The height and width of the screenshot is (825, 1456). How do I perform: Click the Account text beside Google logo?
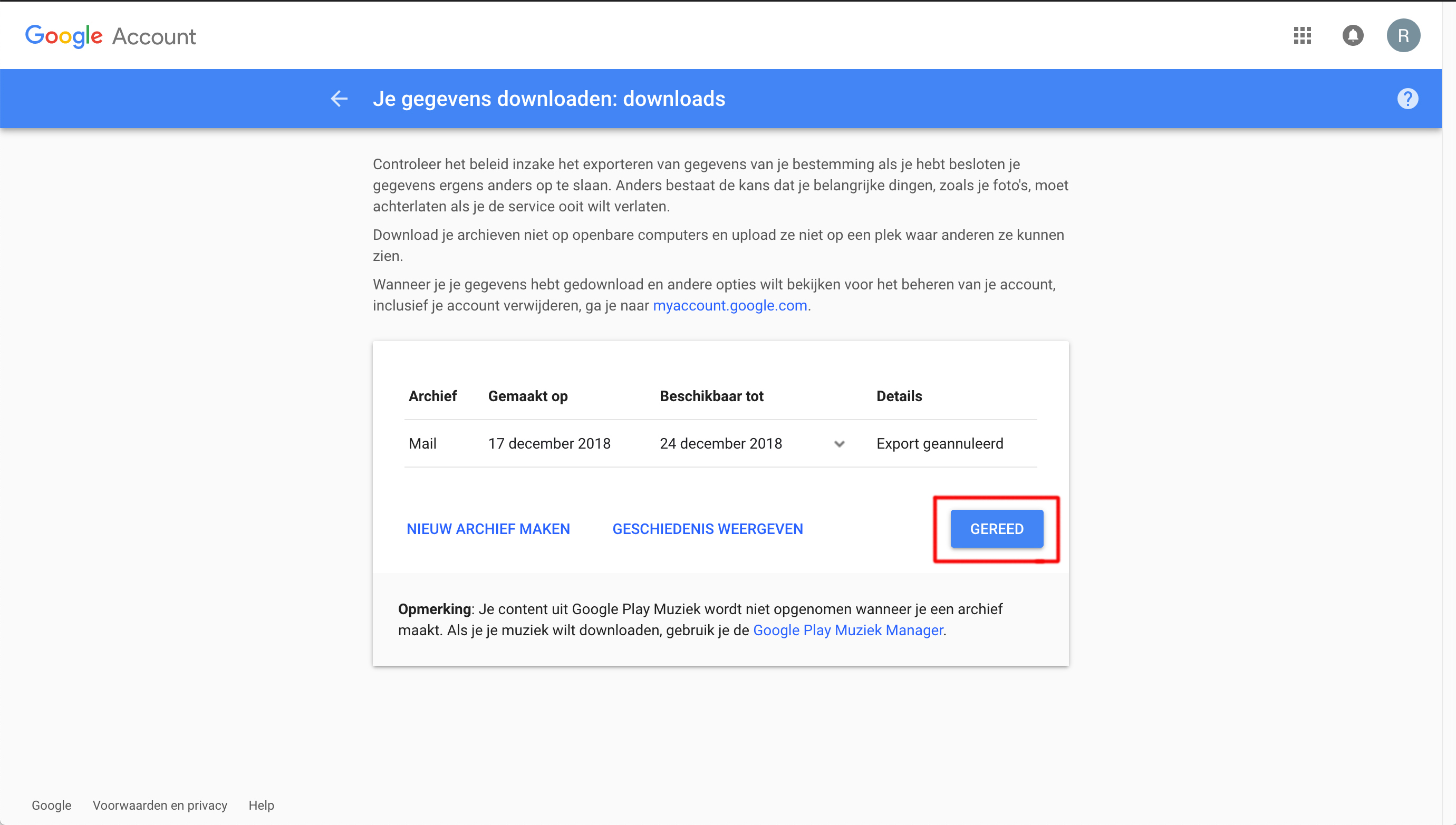point(154,37)
